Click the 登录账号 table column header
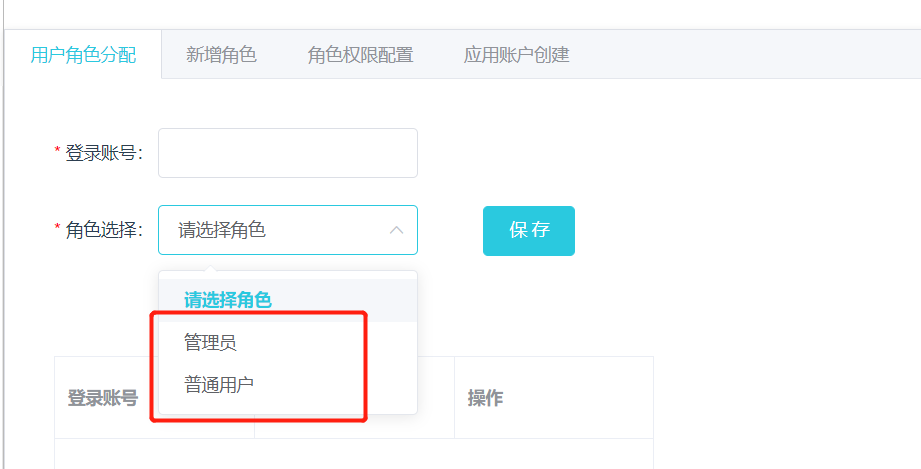Screen dimensions: 921x469 102,398
